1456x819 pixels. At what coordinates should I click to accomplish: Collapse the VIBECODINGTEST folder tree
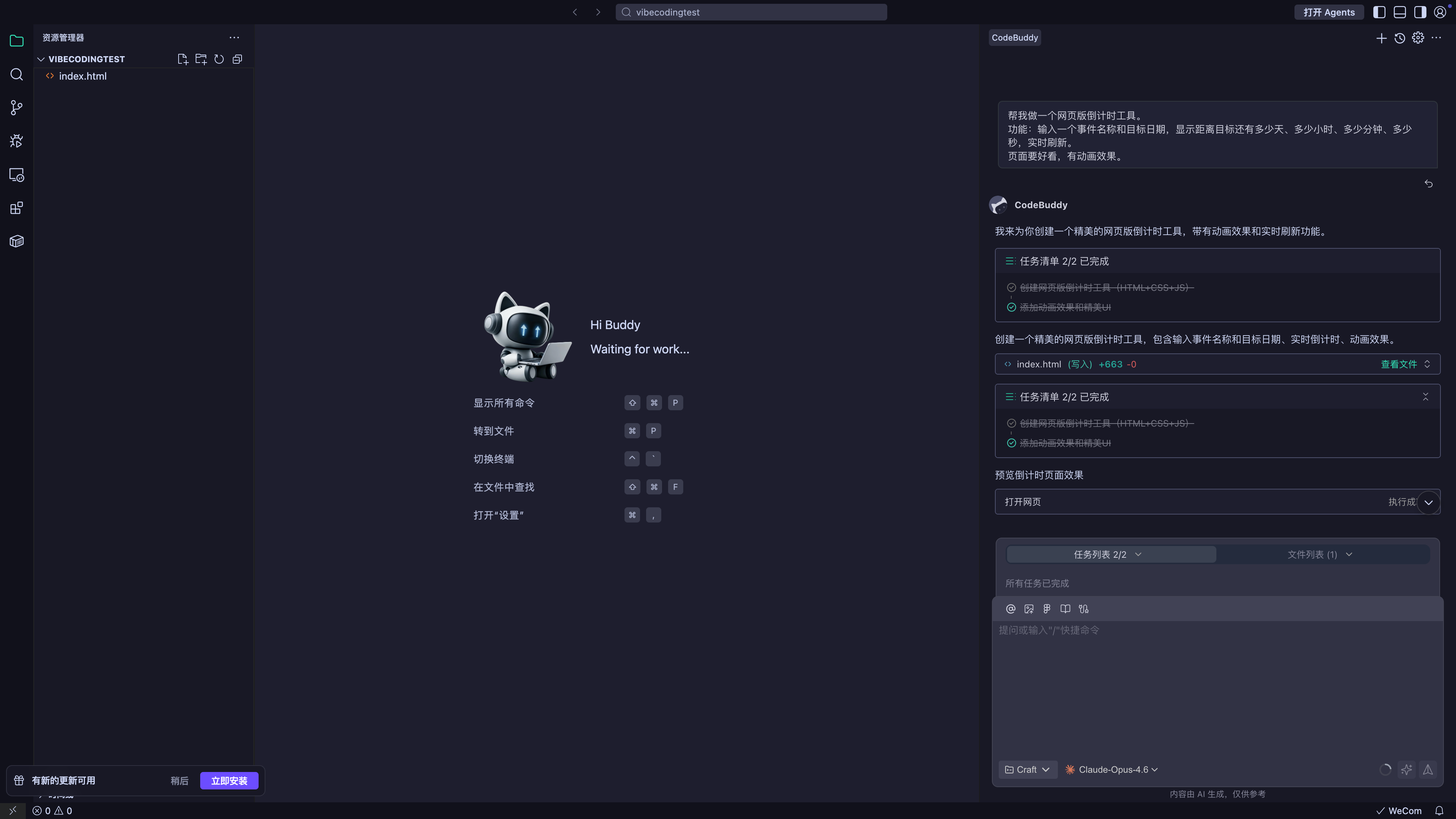[41, 59]
